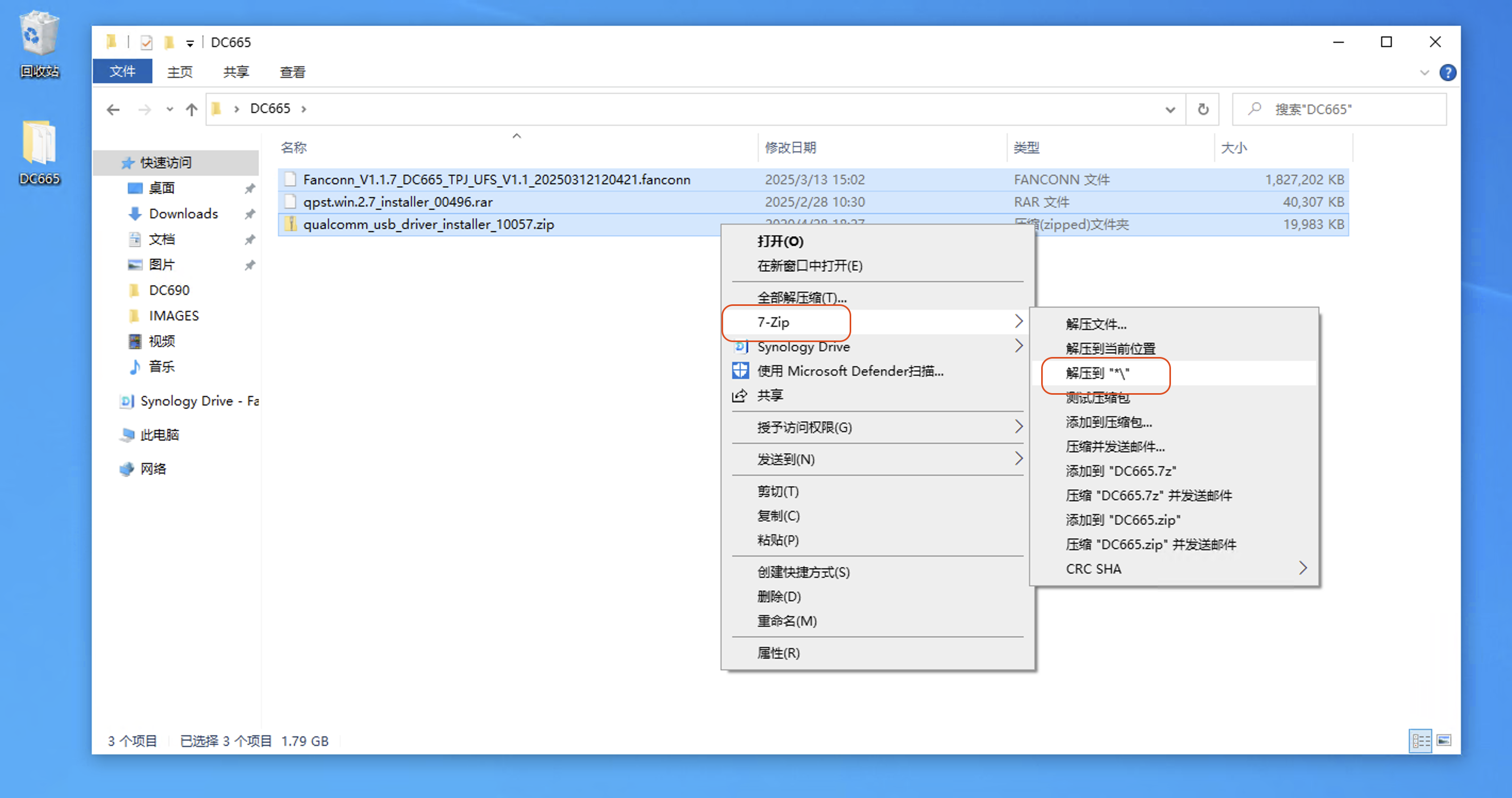Expand the Send to submenu
1512x798 pixels.
[x=1018, y=458]
